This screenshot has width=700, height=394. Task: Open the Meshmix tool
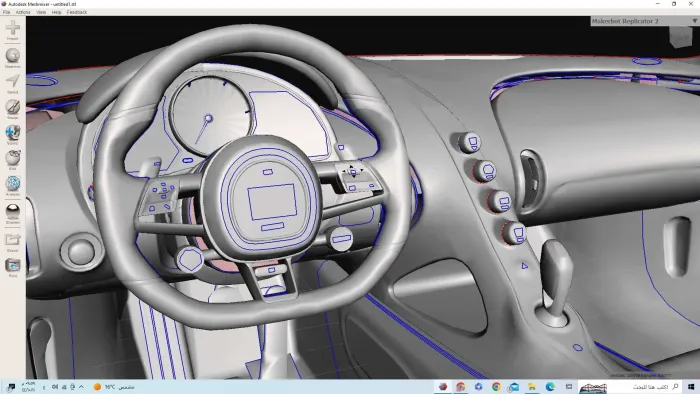point(12,58)
